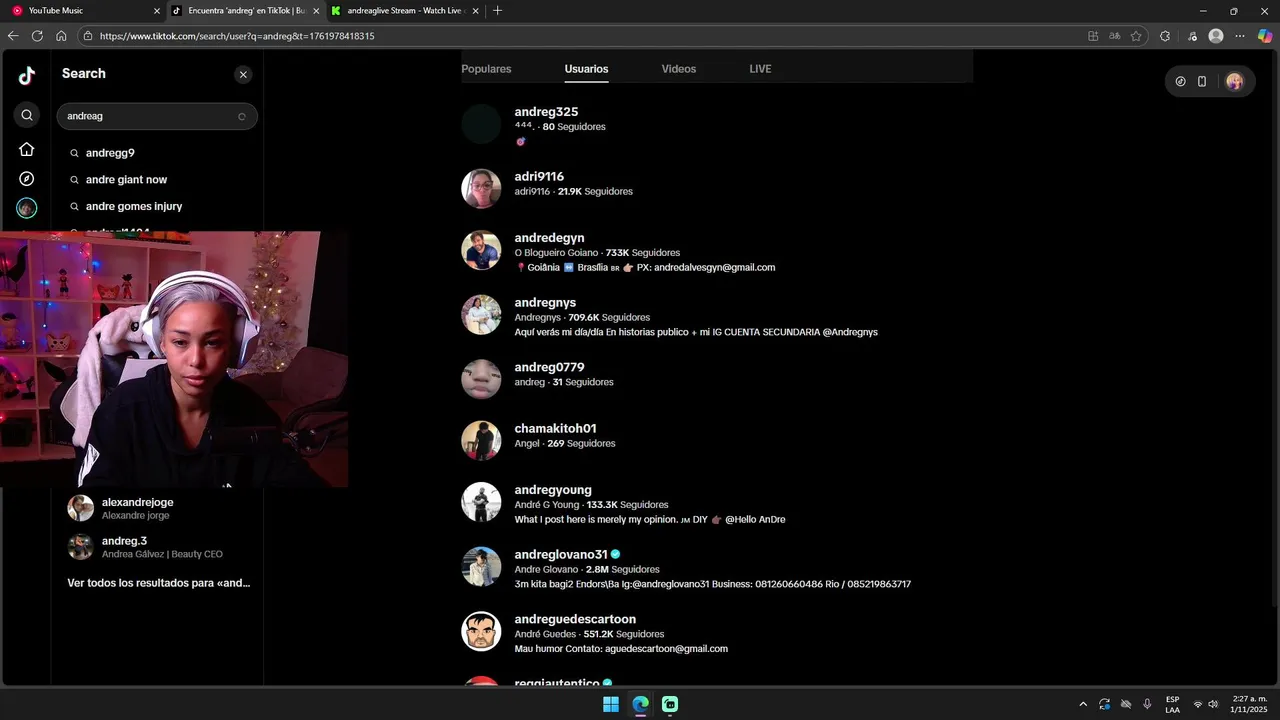Image resolution: width=1280 pixels, height=720 pixels.
Task: Click andregyoung profile picture
Action: point(481,502)
